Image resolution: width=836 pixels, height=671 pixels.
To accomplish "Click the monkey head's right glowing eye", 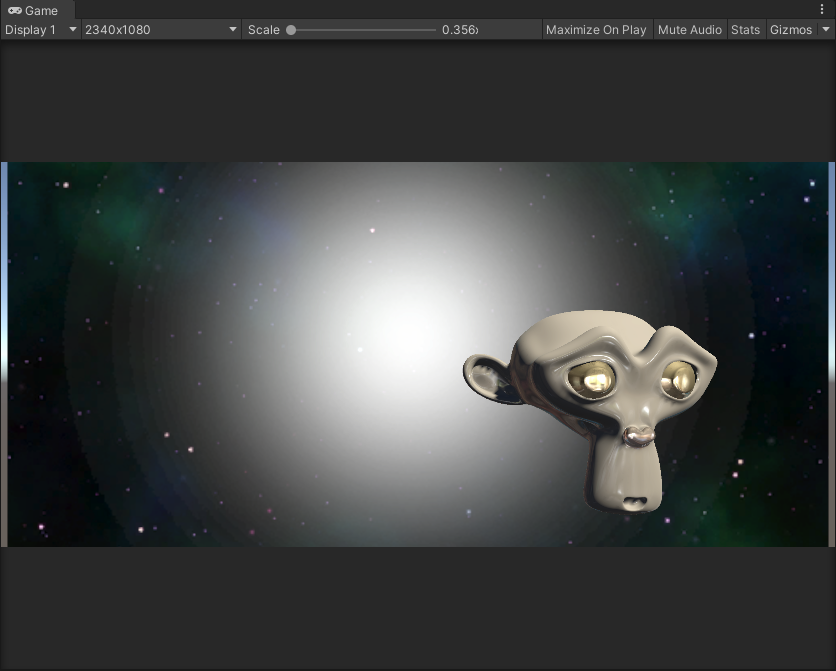I will pos(680,379).
